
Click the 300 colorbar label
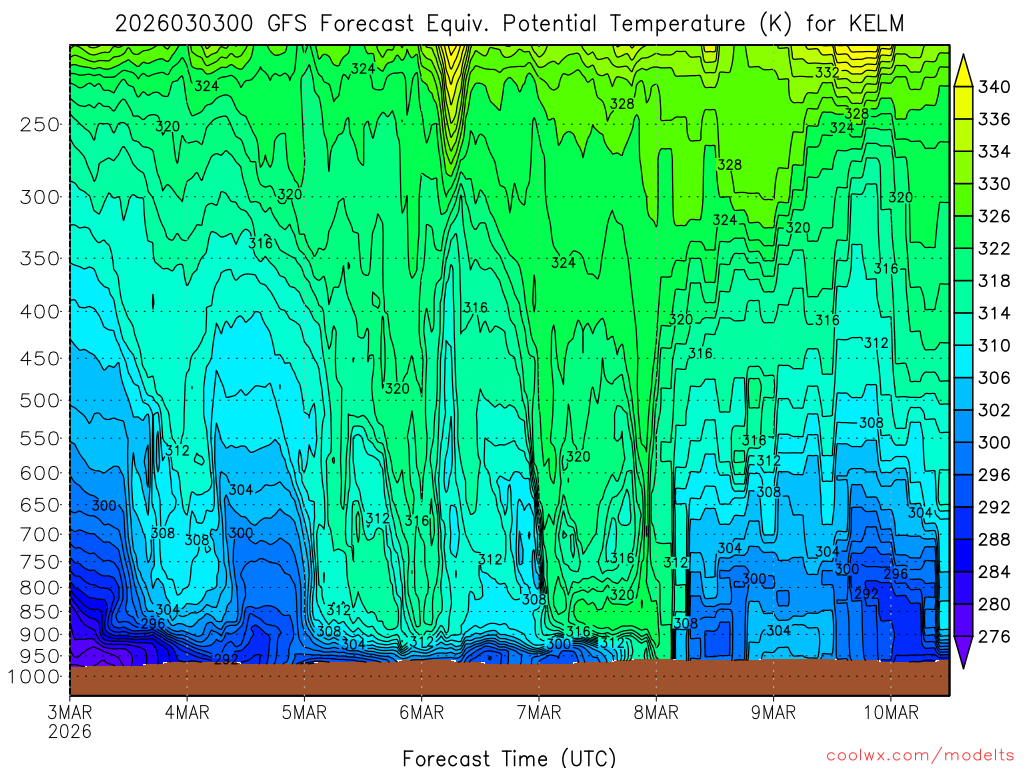coord(994,443)
